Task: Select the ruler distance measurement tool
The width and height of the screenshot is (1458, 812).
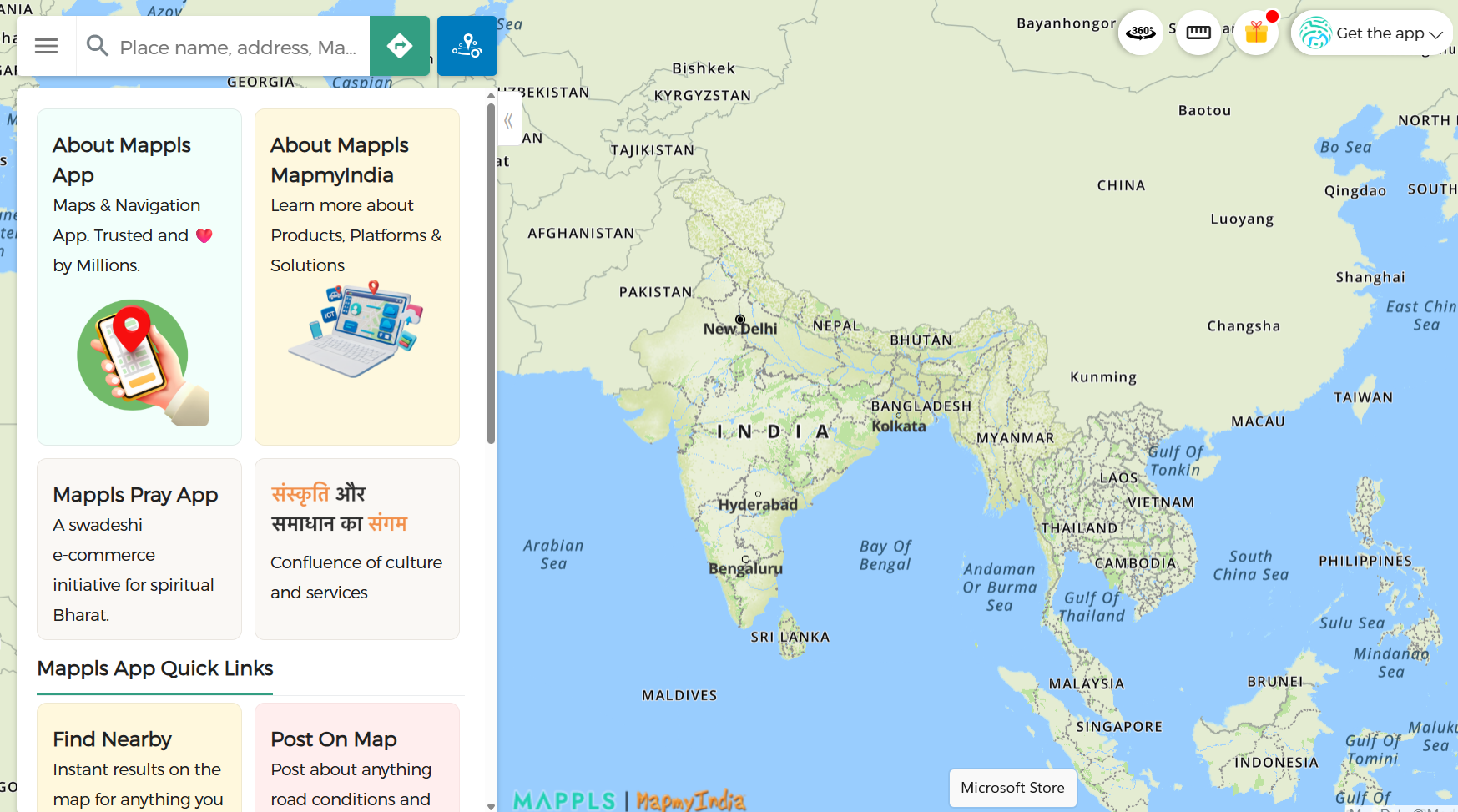Action: (1198, 32)
